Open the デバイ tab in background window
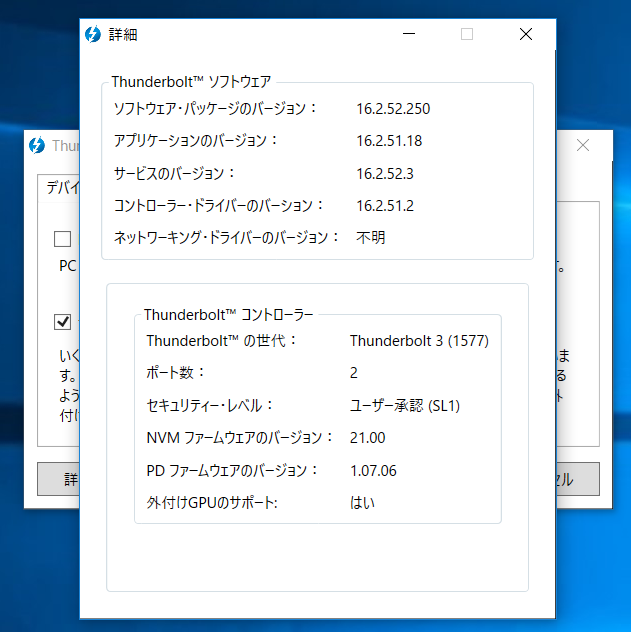This screenshot has height=632, width=631. point(60,188)
